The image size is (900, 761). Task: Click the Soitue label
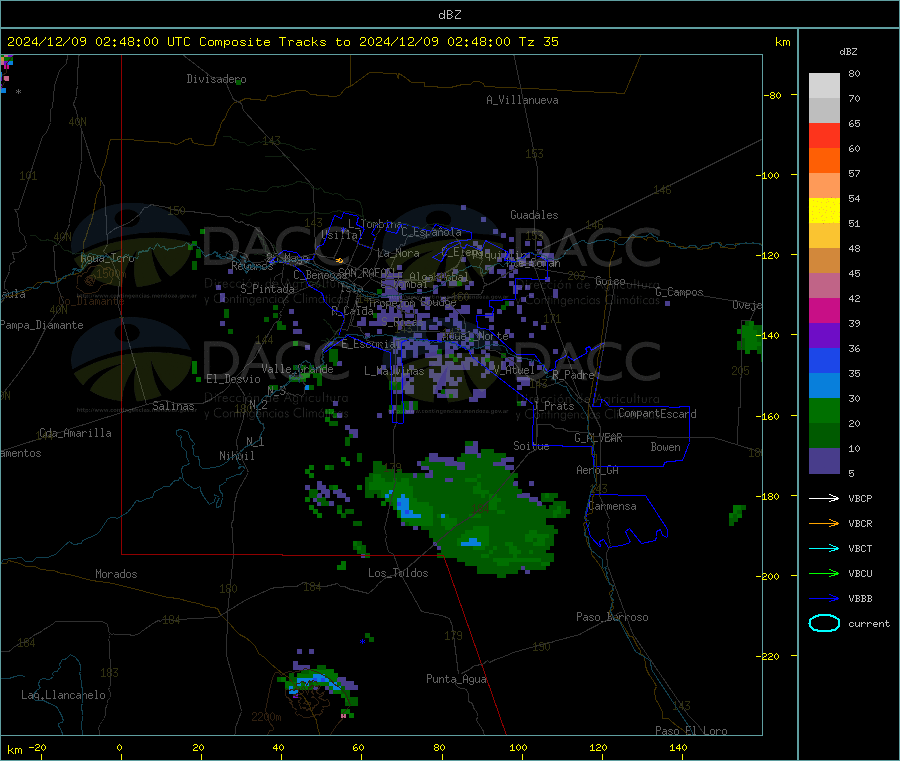point(531,446)
